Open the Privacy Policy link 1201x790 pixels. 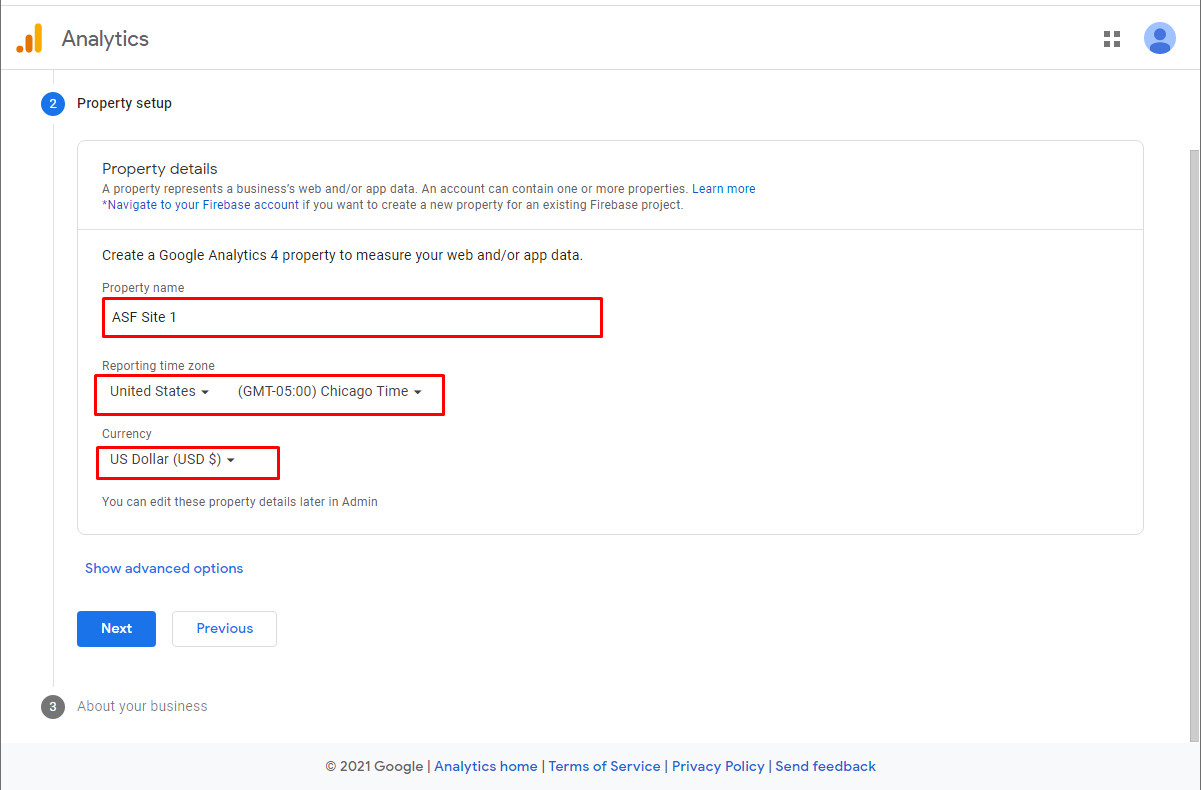click(x=718, y=766)
